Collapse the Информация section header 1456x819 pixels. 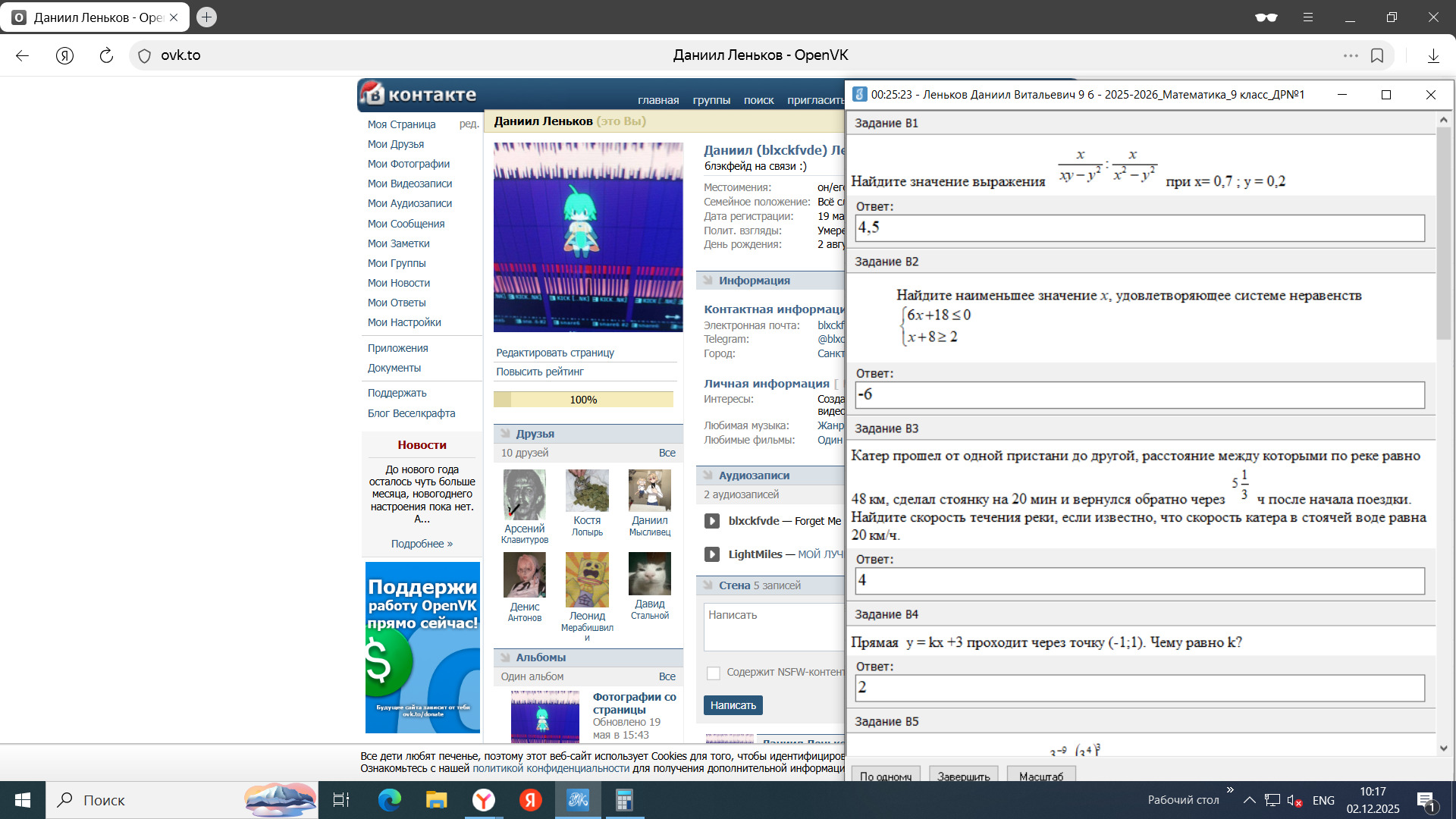click(754, 281)
